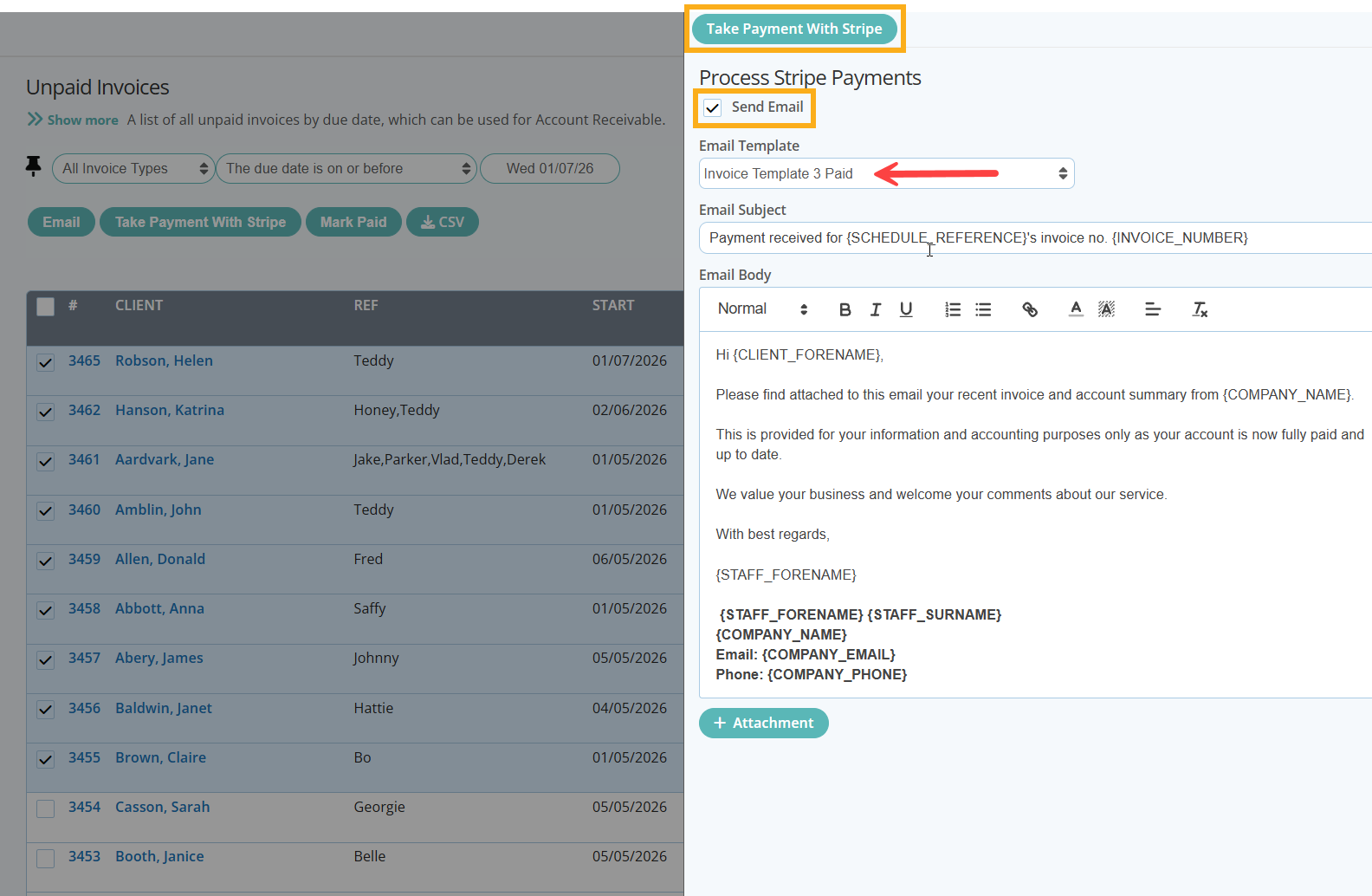Screen dimensions: 1372x896
Task: Tick the checkbox for invoice 3454
Action: (x=46, y=808)
